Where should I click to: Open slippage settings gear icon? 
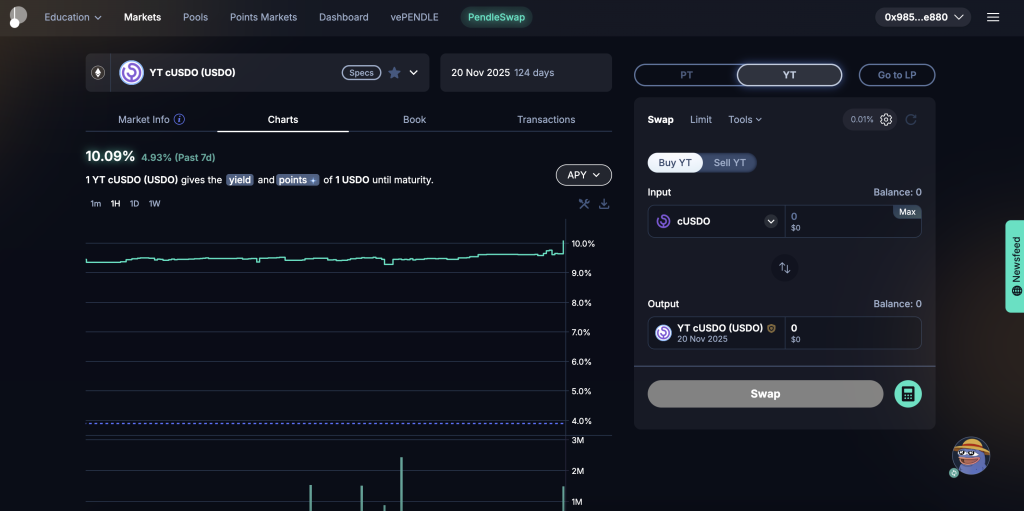[x=886, y=120]
